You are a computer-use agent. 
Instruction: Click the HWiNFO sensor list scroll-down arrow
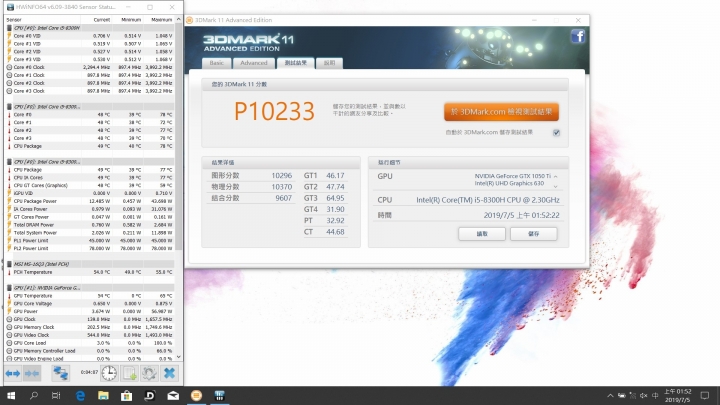(179, 357)
